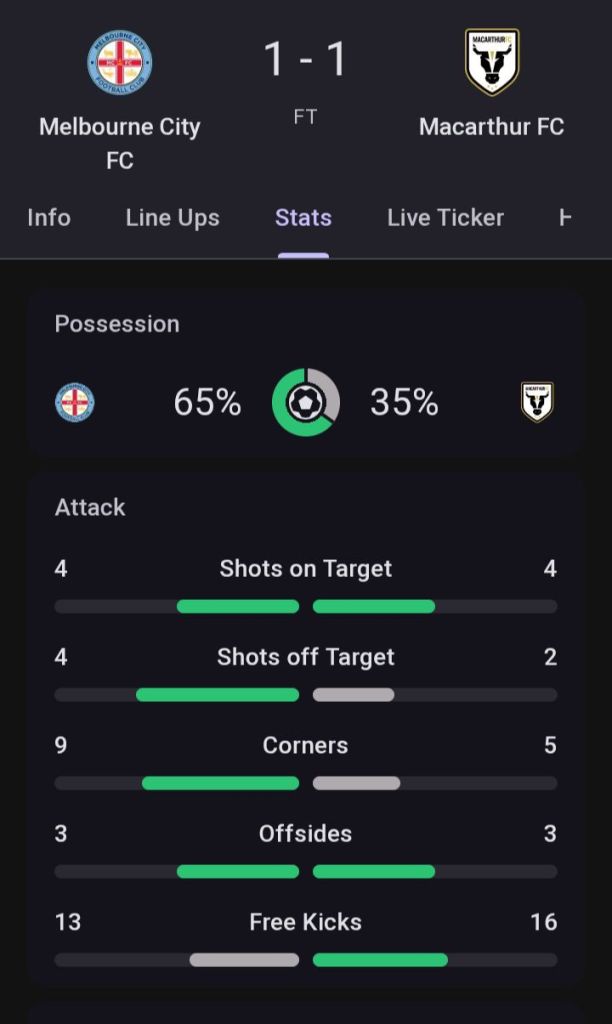612x1024 pixels.
Task: Open the Live Ticker tab
Action: point(445,218)
